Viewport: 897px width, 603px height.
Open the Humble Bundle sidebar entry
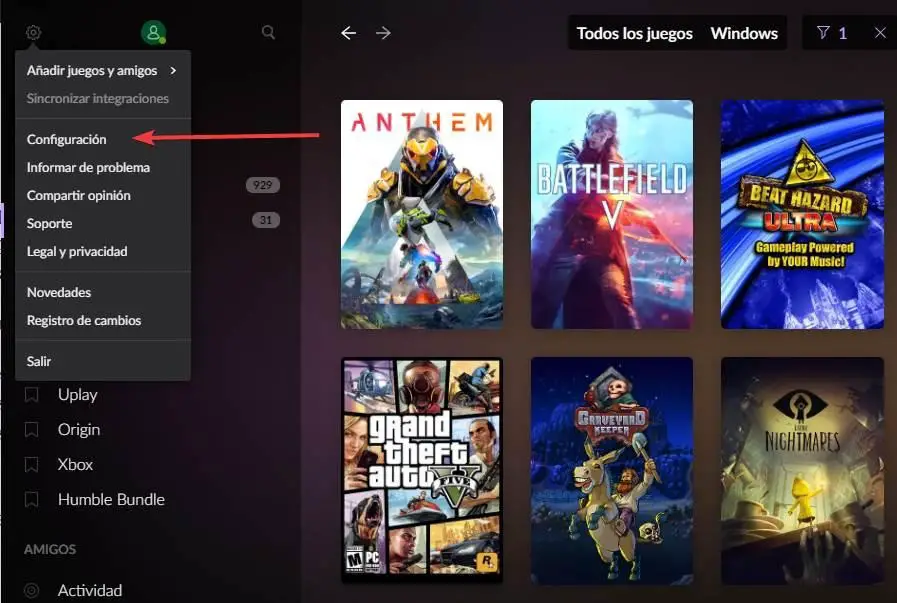coord(111,499)
